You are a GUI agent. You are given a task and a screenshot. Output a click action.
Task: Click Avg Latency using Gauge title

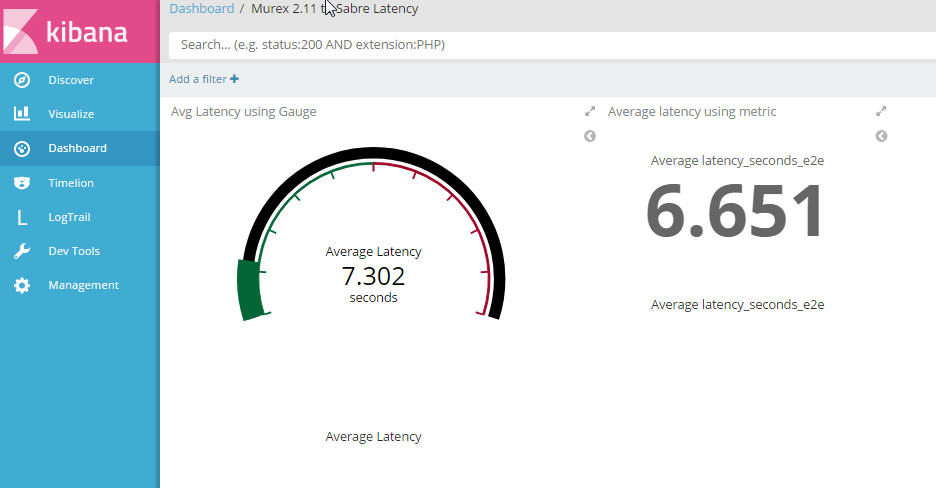244,112
